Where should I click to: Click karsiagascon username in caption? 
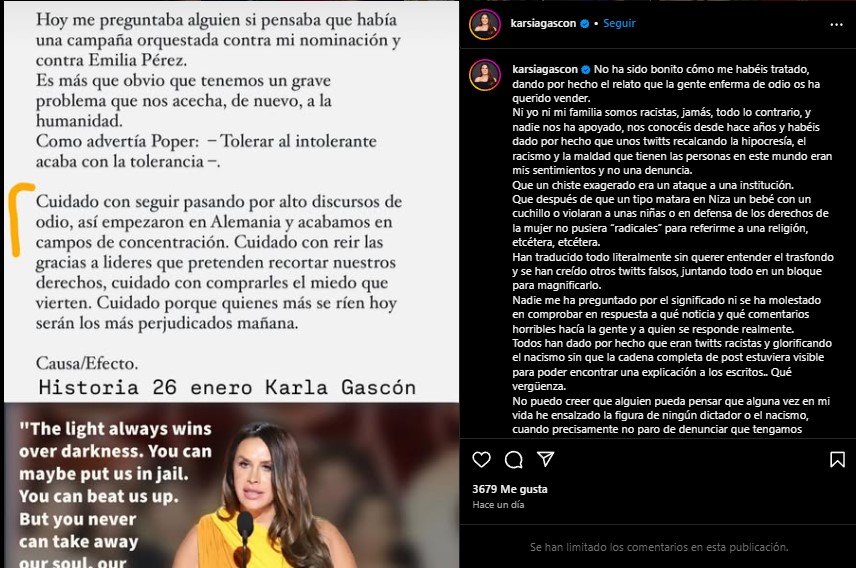point(545,69)
